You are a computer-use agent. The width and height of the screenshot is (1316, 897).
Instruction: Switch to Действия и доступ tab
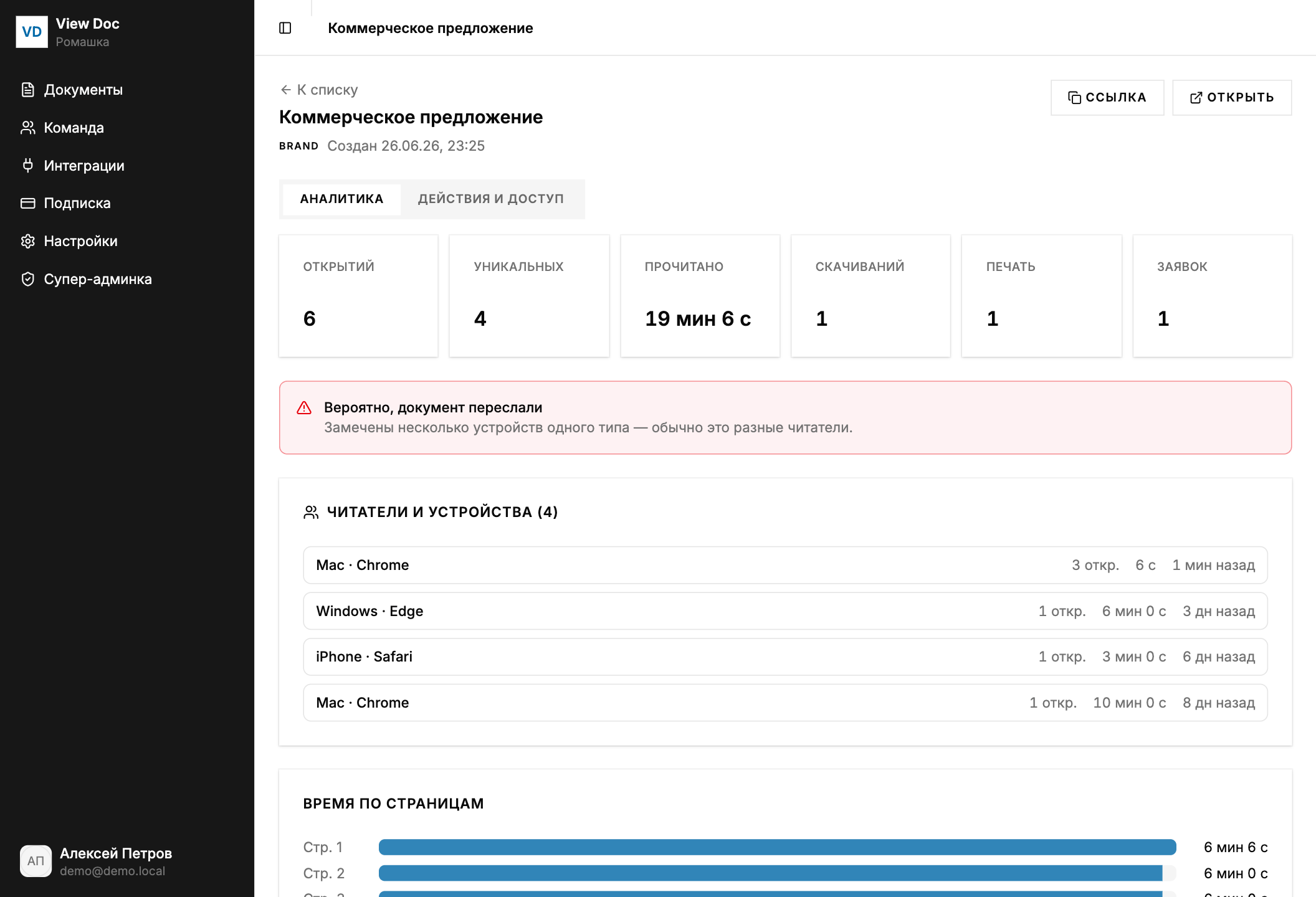tap(491, 199)
